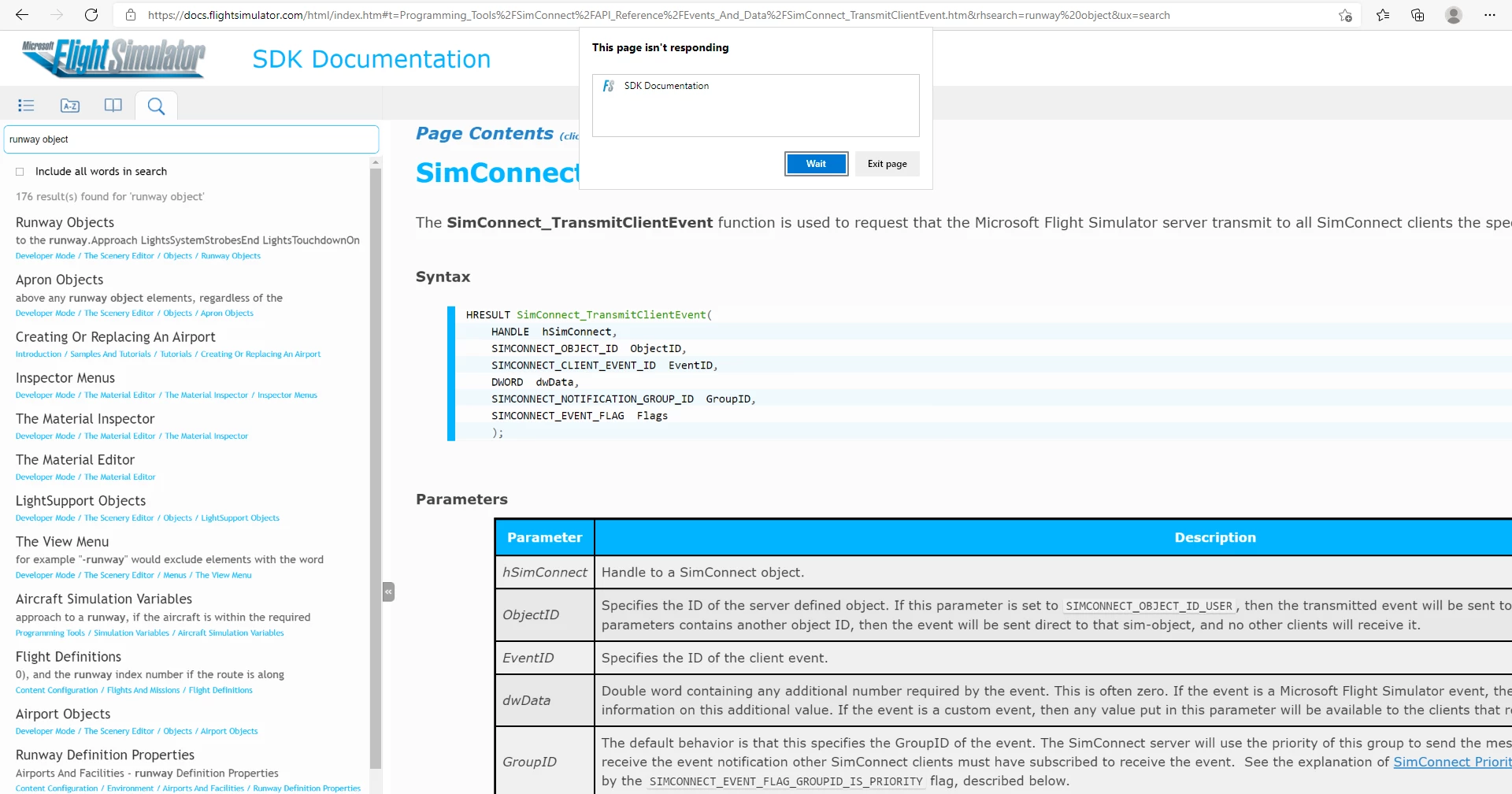Open the Apron Objects search result
This screenshot has height=794, width=1512.
coord(59,280)
